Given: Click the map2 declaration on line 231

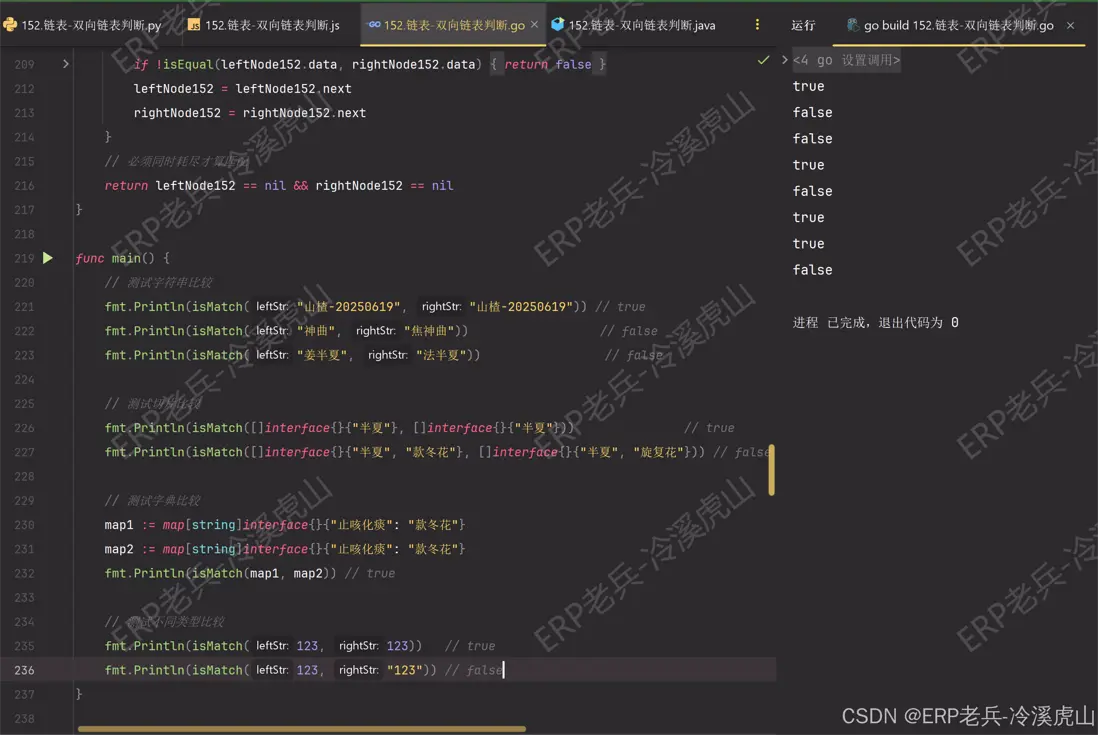Looking at the screenshot, I should tap(285, 549).
